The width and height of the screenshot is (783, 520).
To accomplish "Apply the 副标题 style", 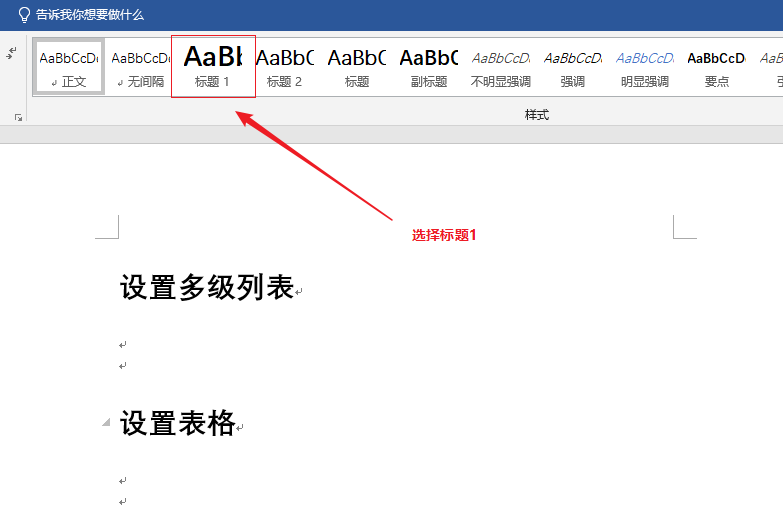I will tap(428, 67).
